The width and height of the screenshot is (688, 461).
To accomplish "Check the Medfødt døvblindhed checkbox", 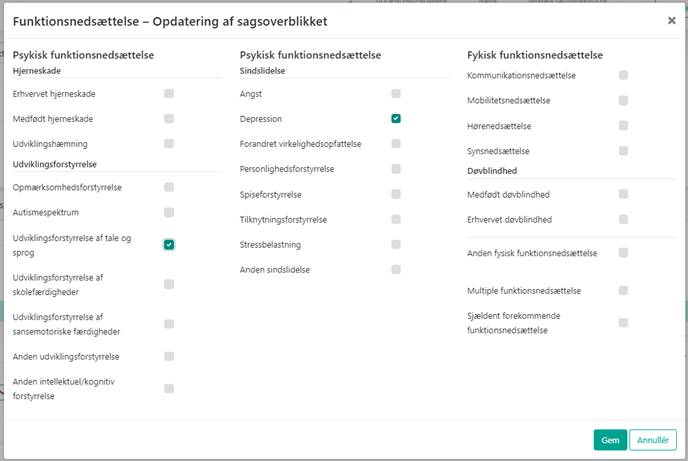I will click(623, 194).
